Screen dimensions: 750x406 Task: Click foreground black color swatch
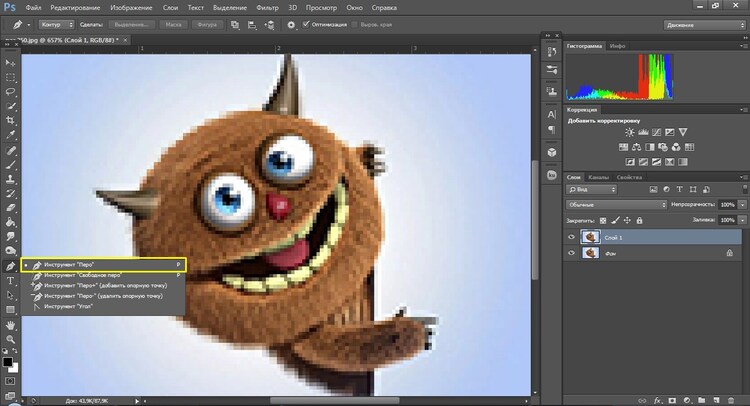(x=7, y=362)
